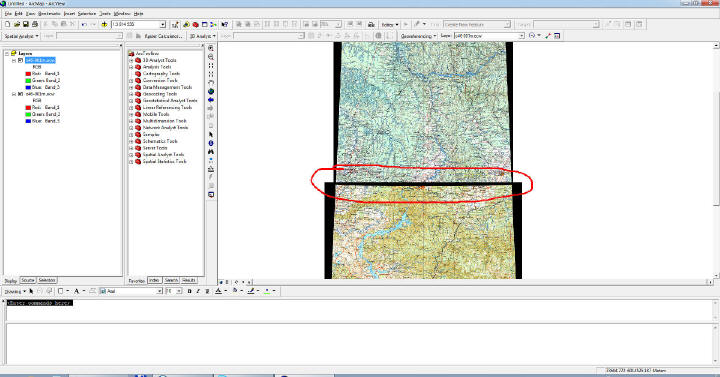Collapse the Layers data frame
Image resolution: width=720 pixels, height=377 pixels.
point(7,54)
